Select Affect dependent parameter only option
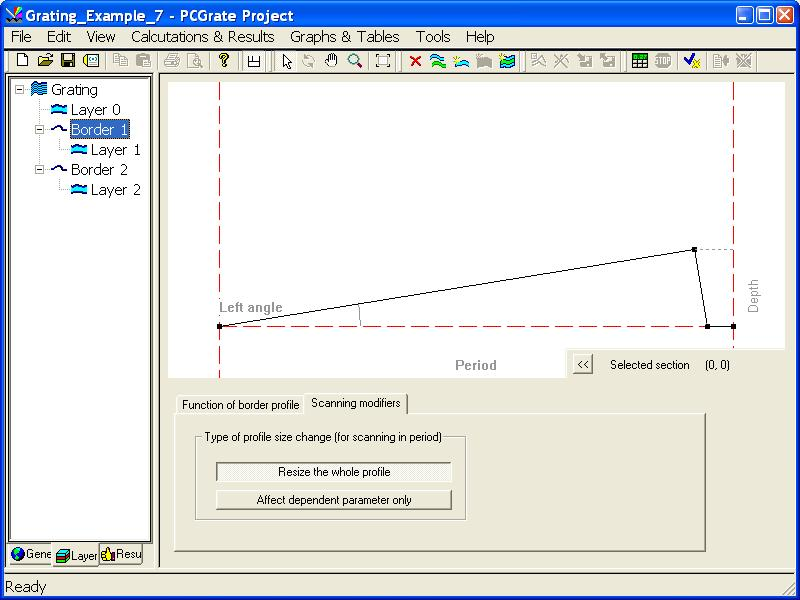Screen dimensions: 800x600 coord(334,500)
